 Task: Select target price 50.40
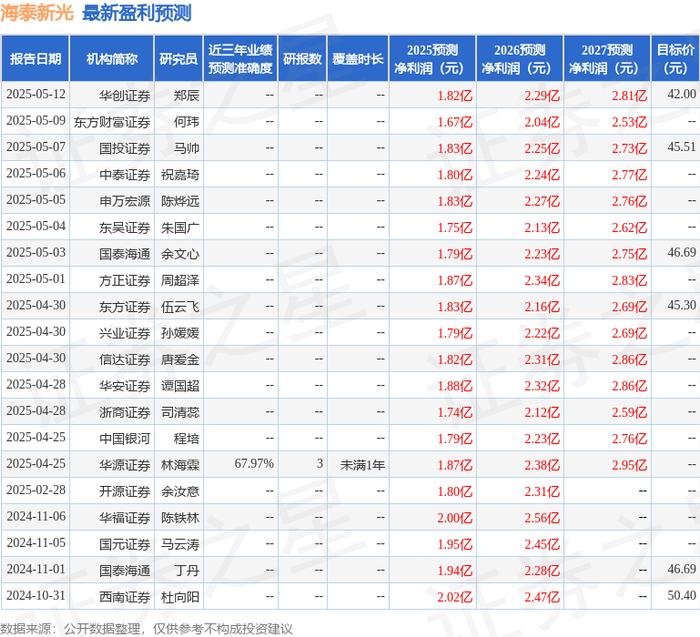[x=682, y=595]
